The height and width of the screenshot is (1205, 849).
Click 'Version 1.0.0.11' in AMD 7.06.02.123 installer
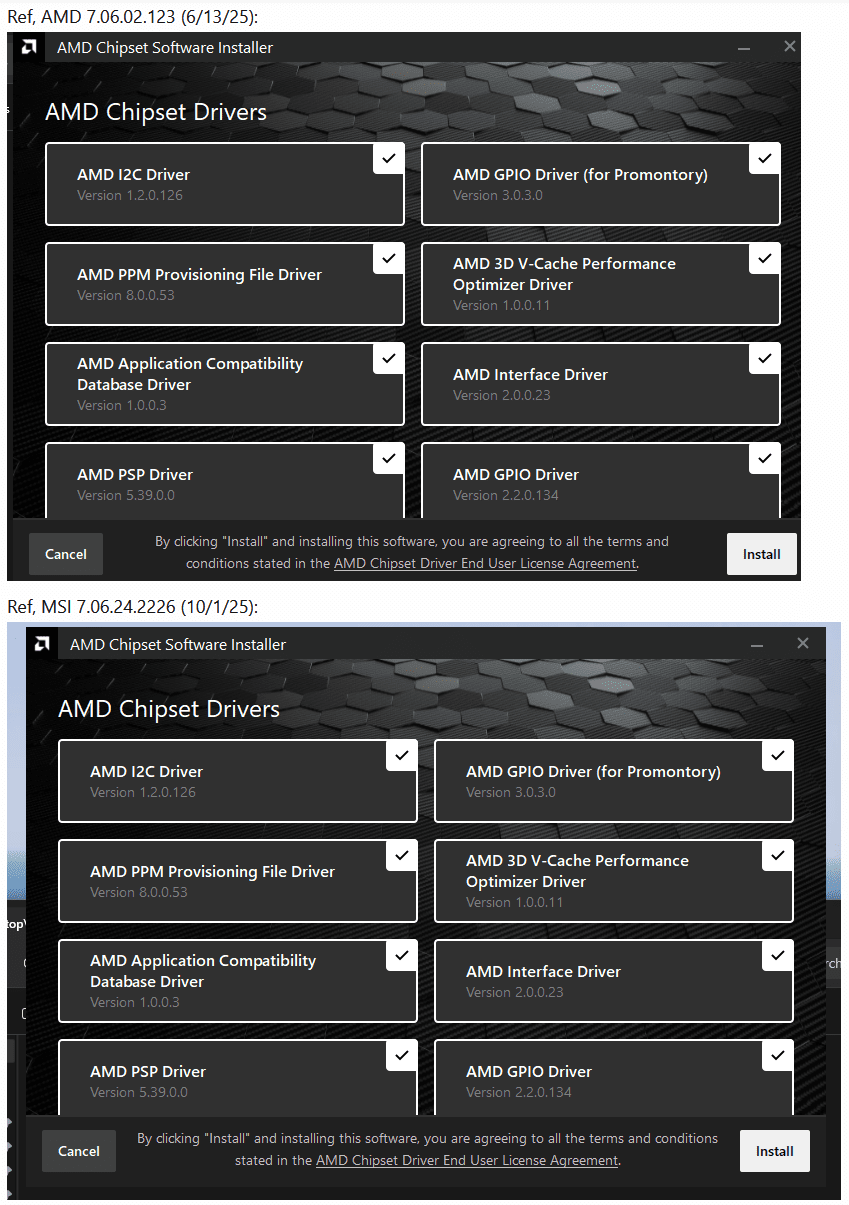click(502, 305)
